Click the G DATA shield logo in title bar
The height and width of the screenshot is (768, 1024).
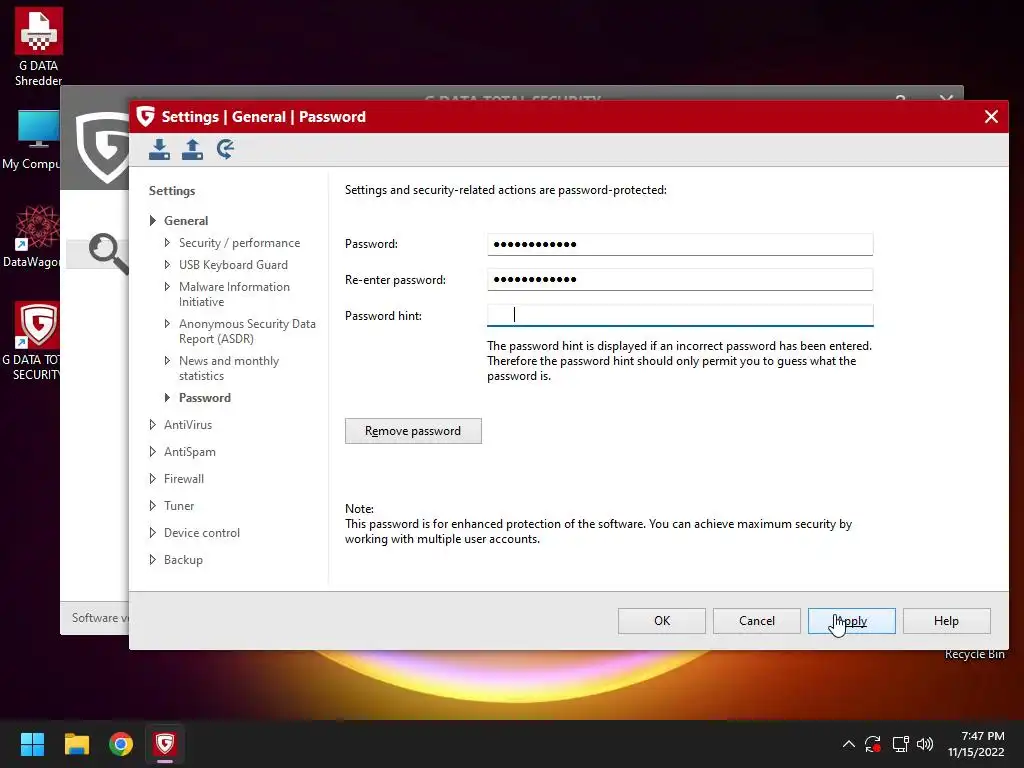click(145, 117)
